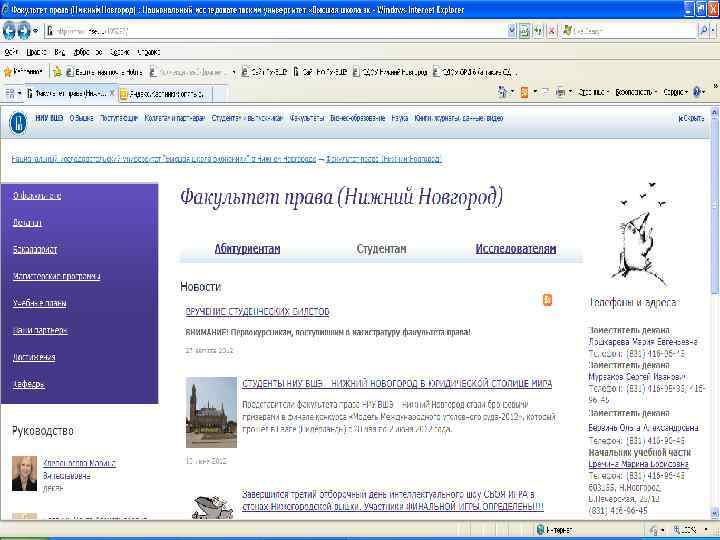Open the Крёмина Марина Борисовна contact link
Screen dimensions: 720x540
pyautogui.click(x=638, y=464)
